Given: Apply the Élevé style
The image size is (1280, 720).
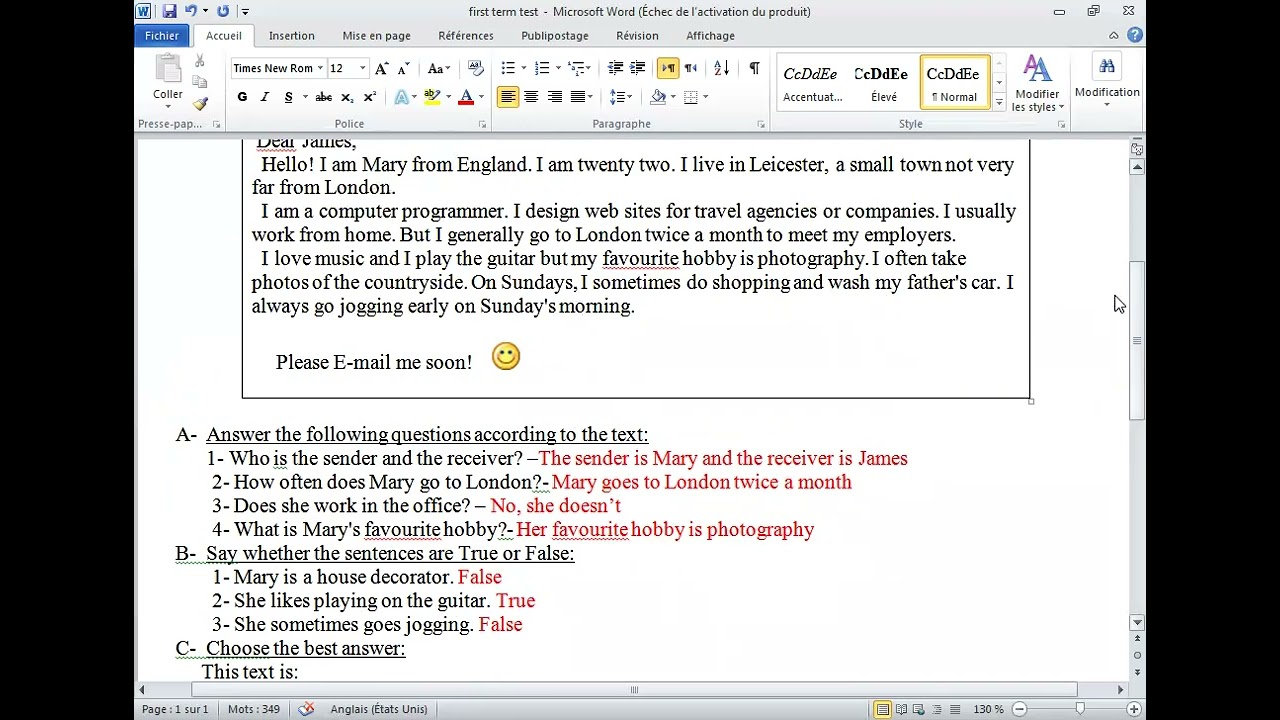Looking at the screenshot, I should pyautogui.click(x=882, y=83).
